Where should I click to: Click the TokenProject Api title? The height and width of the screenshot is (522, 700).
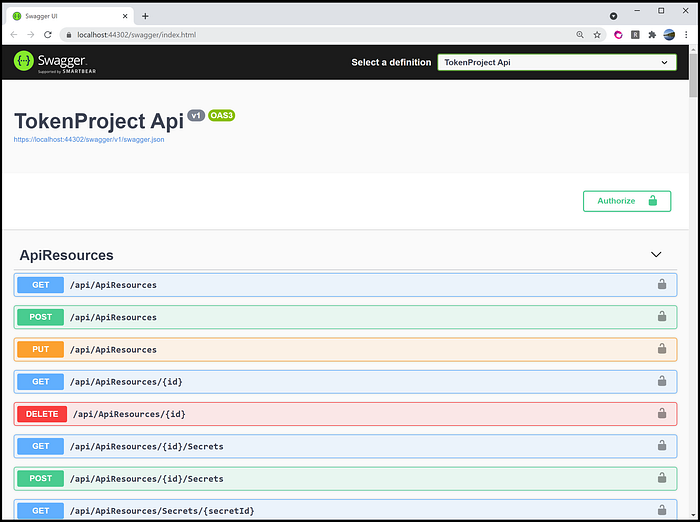pos(99,121)
